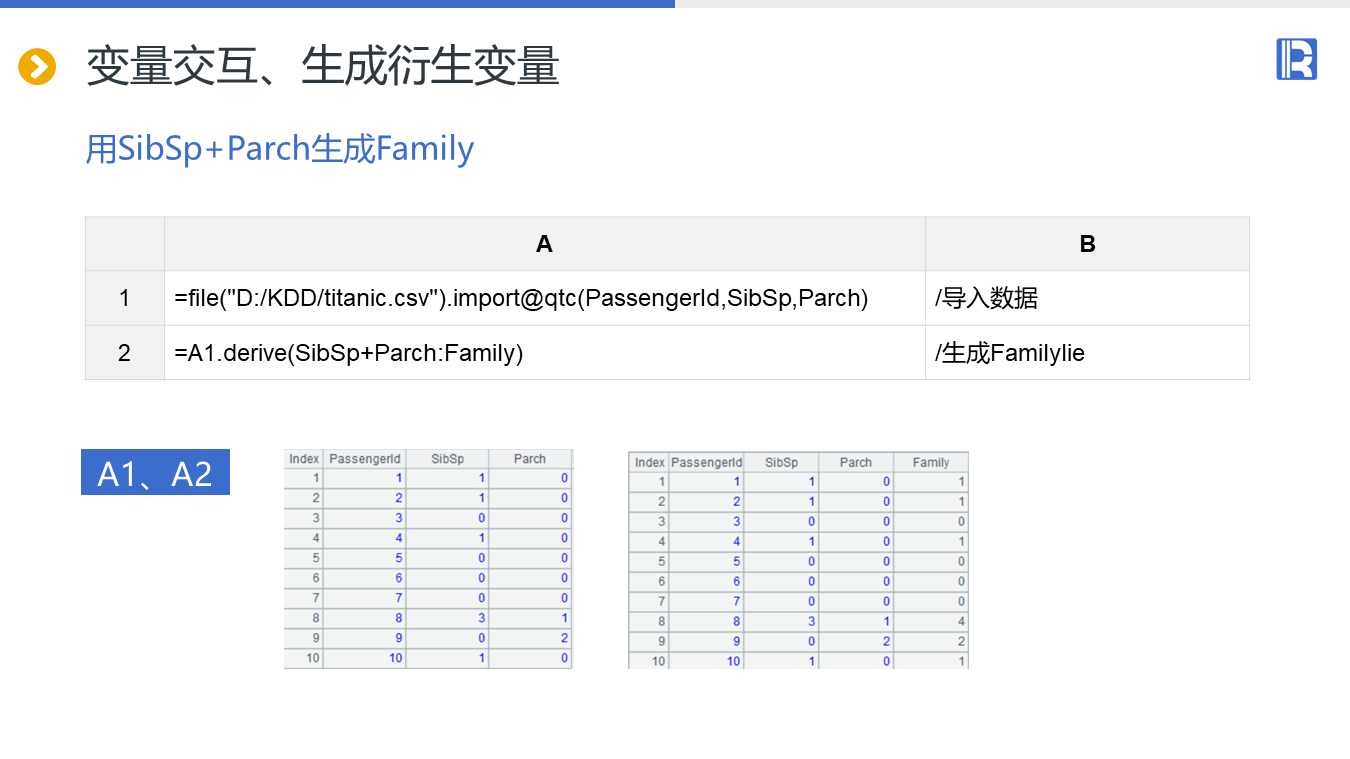Click row number 1 in code grid

pos(124,298)
